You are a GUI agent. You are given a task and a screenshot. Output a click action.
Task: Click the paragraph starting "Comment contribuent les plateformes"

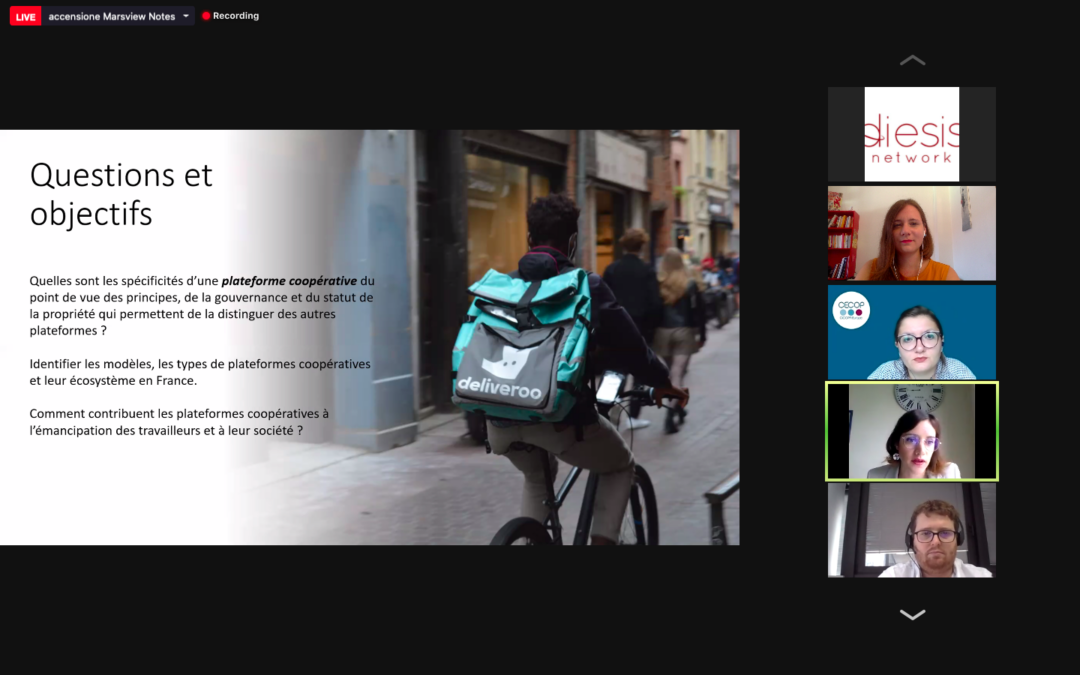(x=179, y=422)
